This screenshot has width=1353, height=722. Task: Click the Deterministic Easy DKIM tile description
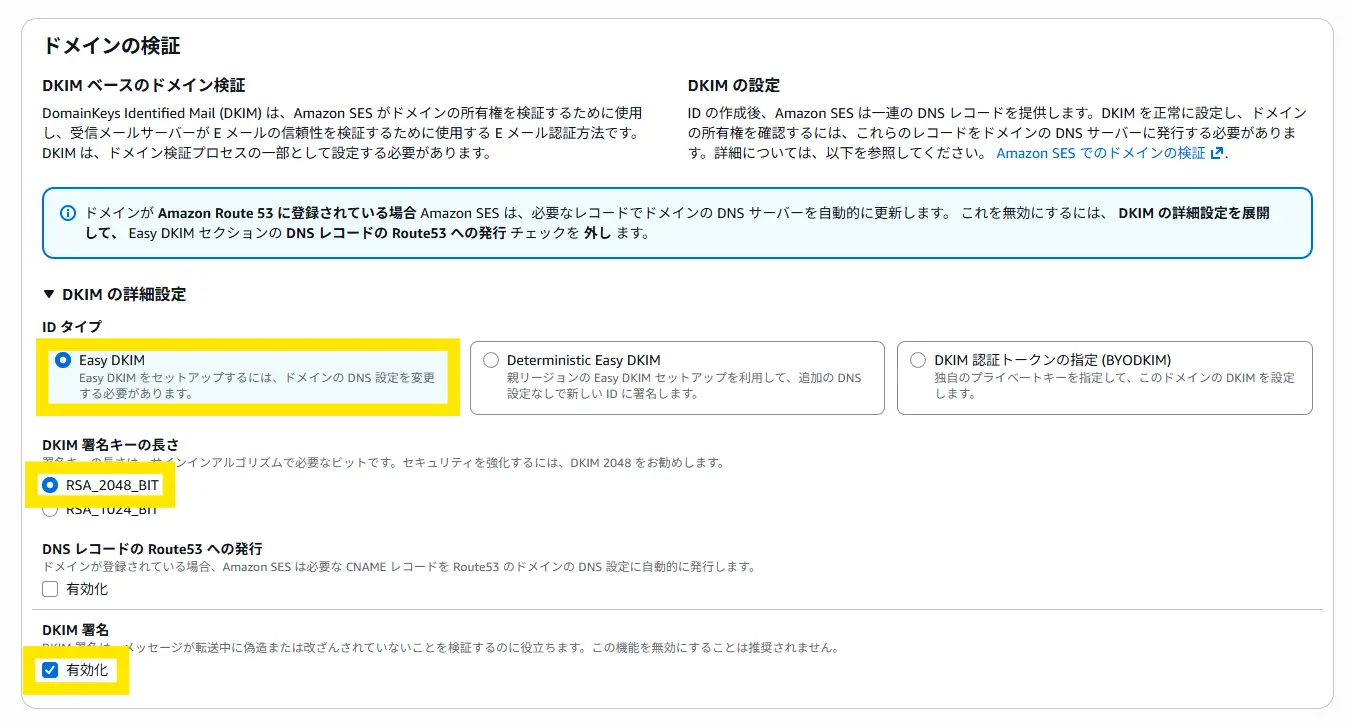coord(683,386)
